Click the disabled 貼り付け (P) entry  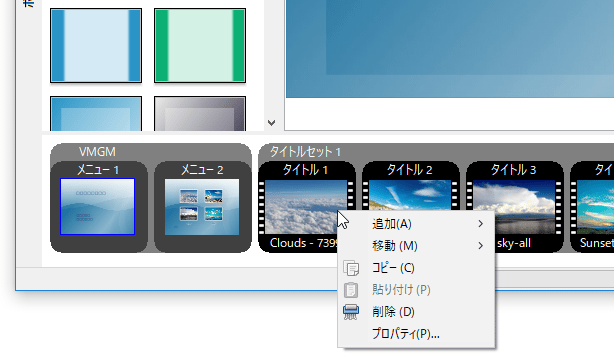click(x=416, y=290)
